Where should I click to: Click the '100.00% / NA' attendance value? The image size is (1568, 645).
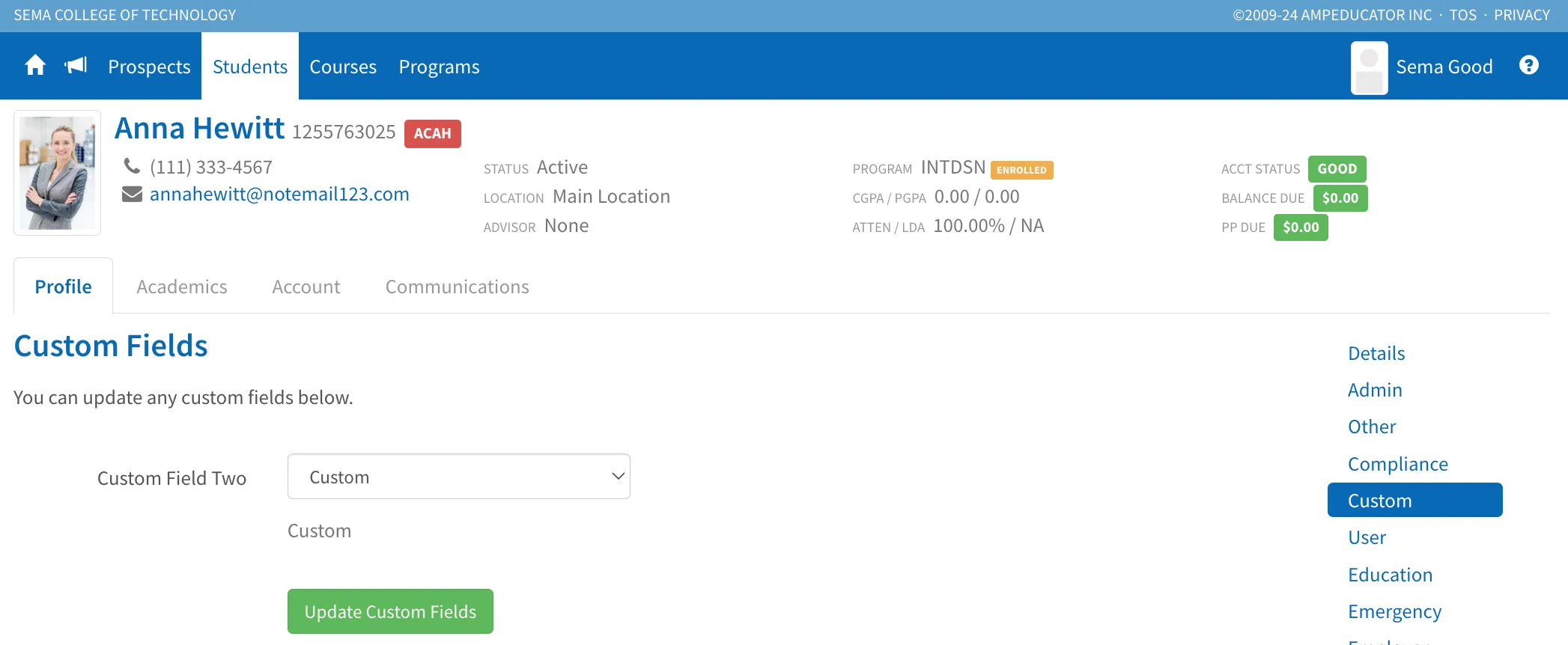(988, 225)
